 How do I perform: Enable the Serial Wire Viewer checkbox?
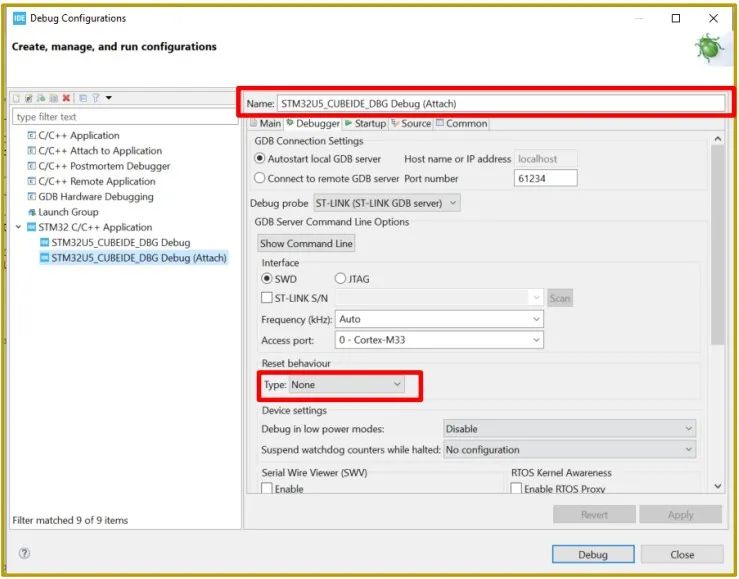tap(267, 488)
